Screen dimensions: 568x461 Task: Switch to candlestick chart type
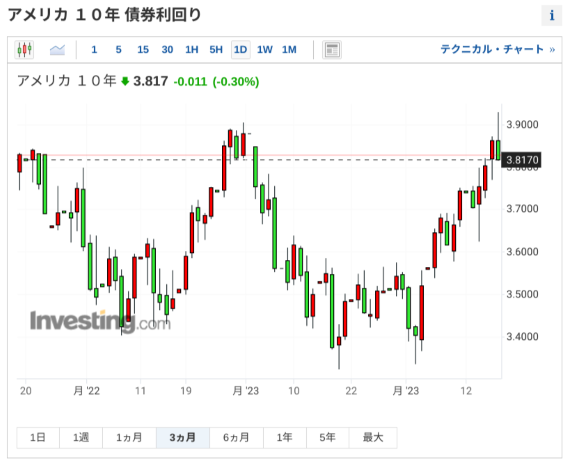(24, 49)
